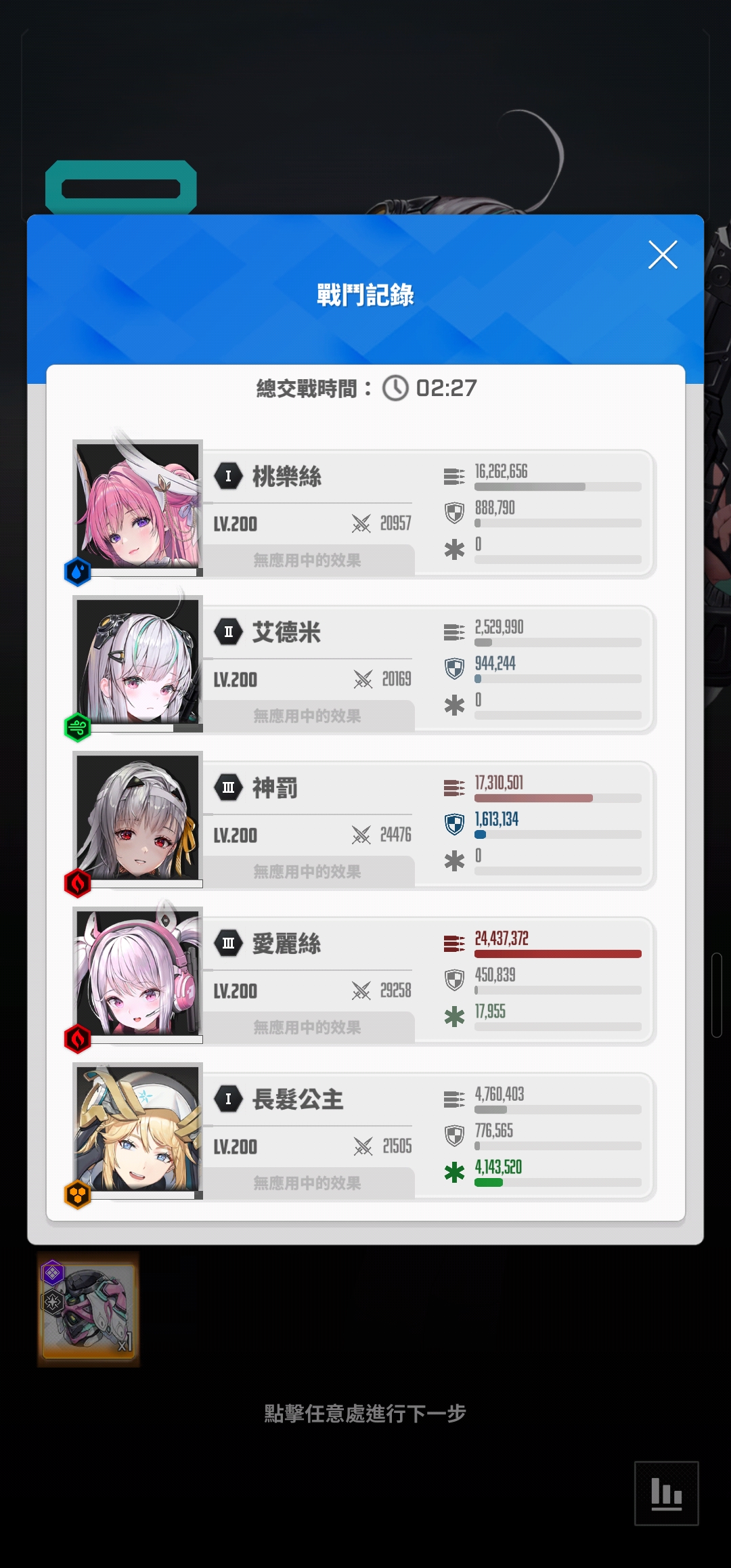
Task: Open the statistics bar chart icon
Action: (666, 1493)
